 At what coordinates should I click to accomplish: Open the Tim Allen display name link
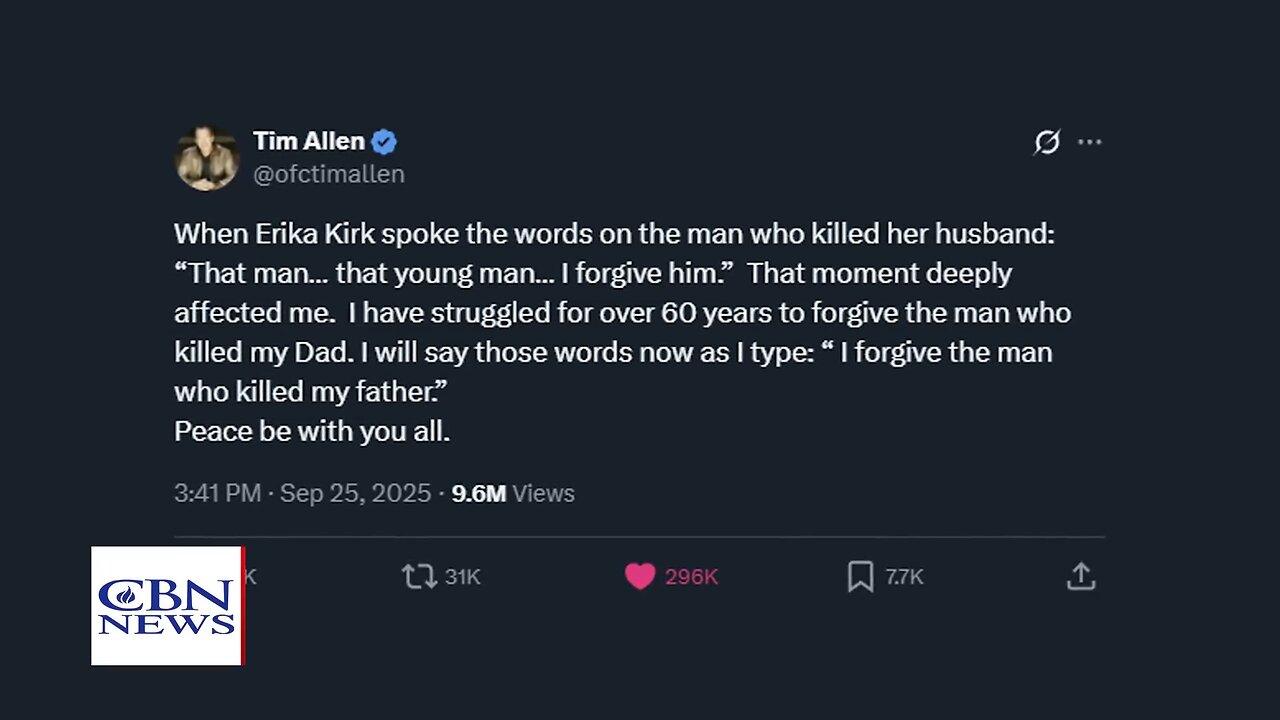pyautogui.click(x=308, y=141)
